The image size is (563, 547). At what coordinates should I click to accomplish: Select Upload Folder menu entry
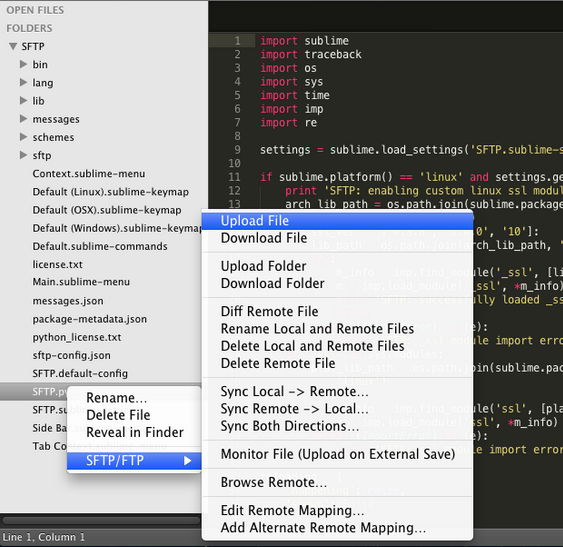point(338,266)
